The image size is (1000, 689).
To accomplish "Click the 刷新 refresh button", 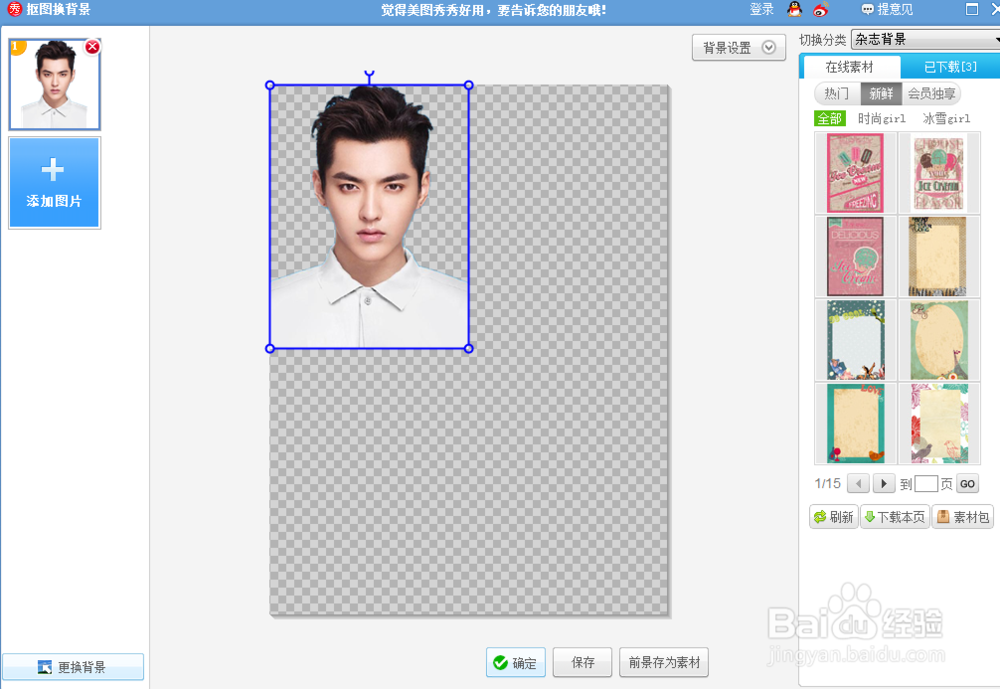I will 834,517.
